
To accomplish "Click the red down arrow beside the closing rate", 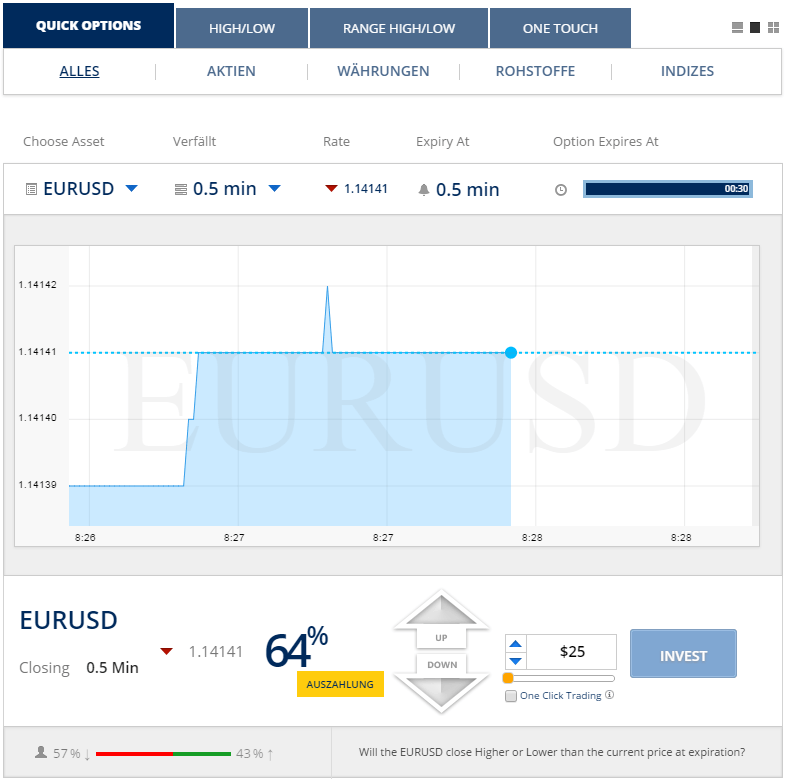I will pos(166,651).
